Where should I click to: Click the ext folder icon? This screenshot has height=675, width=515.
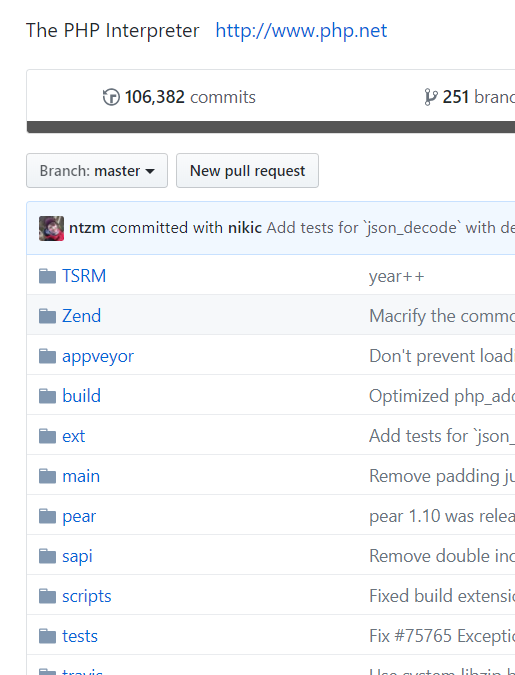(x=47, y=436)
